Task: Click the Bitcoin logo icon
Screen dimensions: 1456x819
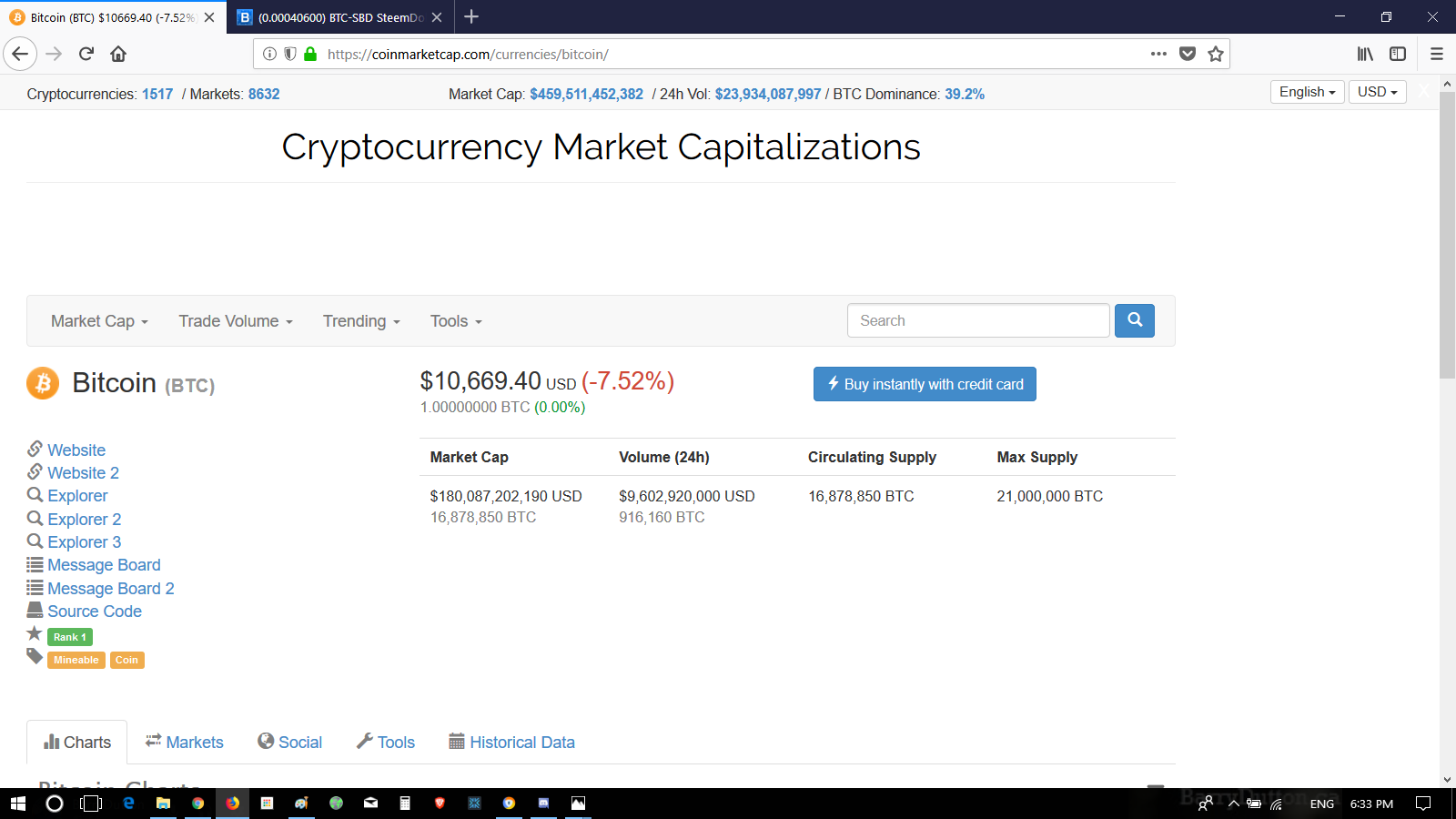Action: click(43, 383)
